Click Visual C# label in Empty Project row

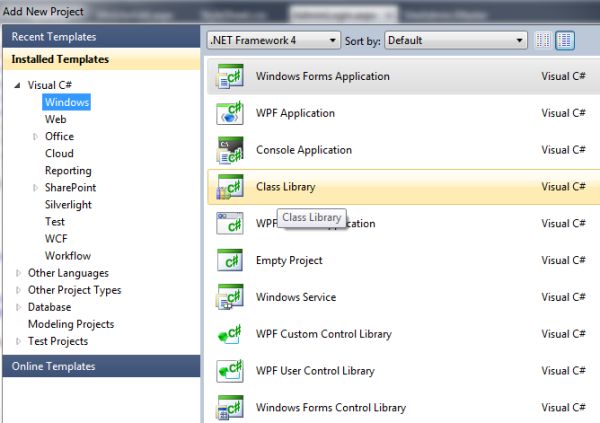(563, 260)
